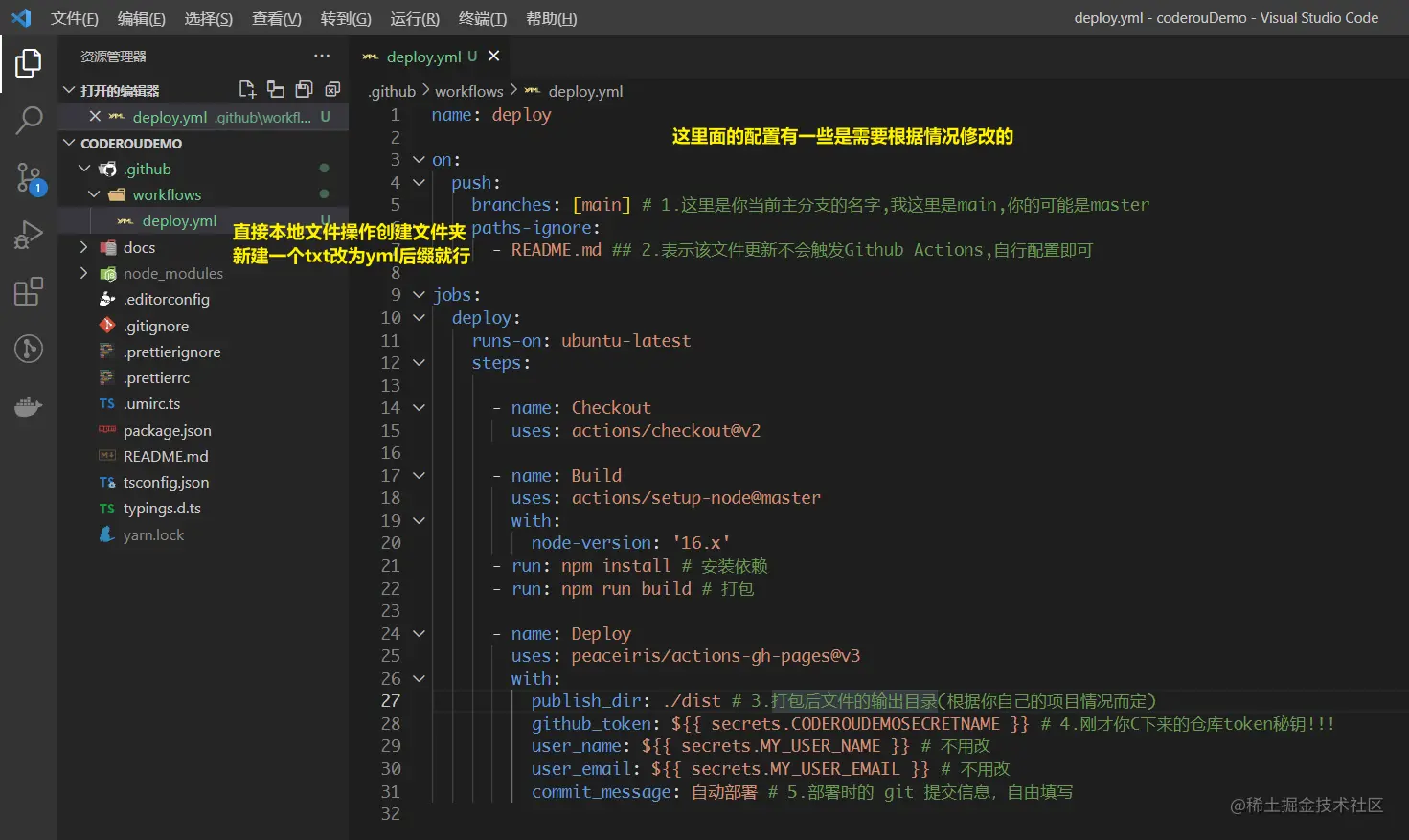
Task: Open the Git Graph activity icon
Action: coord(28,348)
